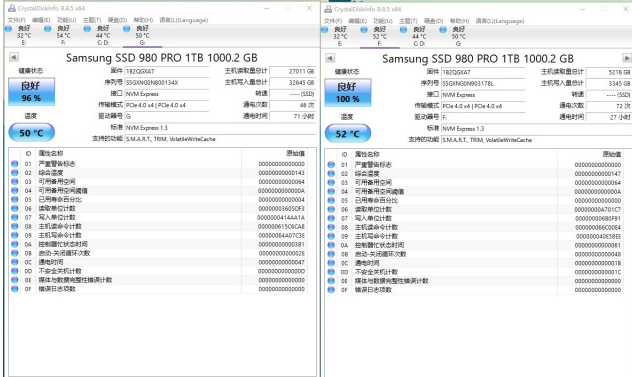Click status dot of 05 已用寿命百分比 in G: window
The width and height of the screenshot is (632, 377).
pos(15,200)
